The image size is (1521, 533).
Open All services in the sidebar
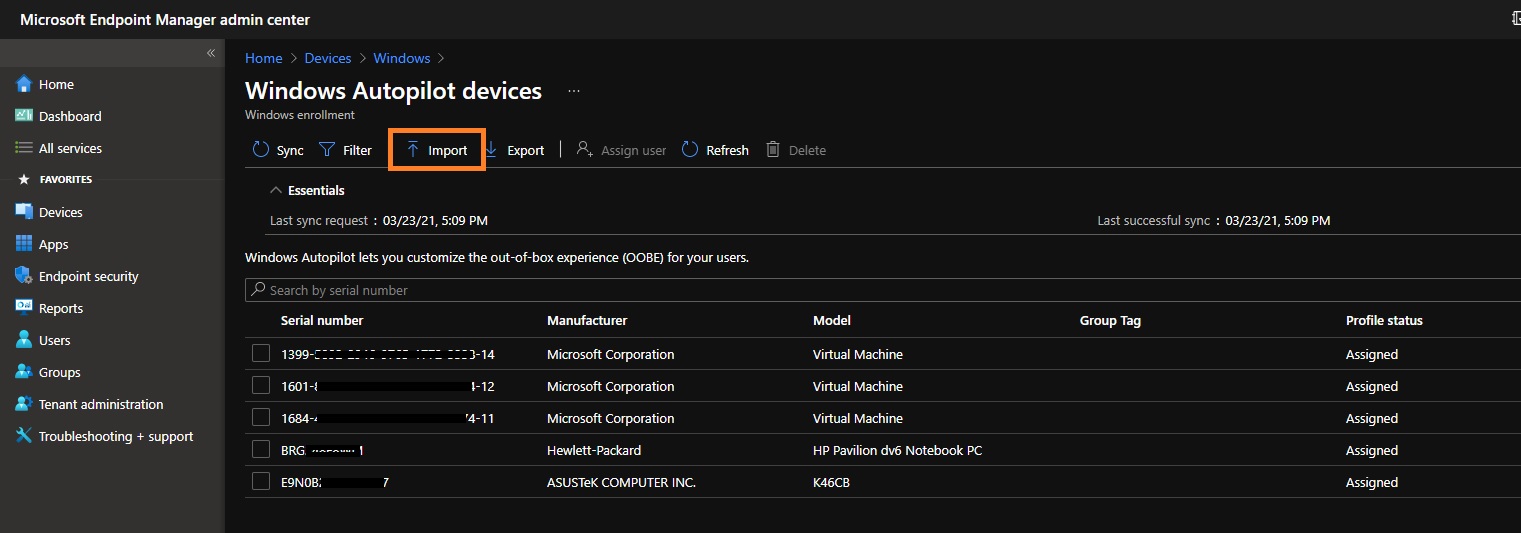pyautogui.click(x=70, y=149)
